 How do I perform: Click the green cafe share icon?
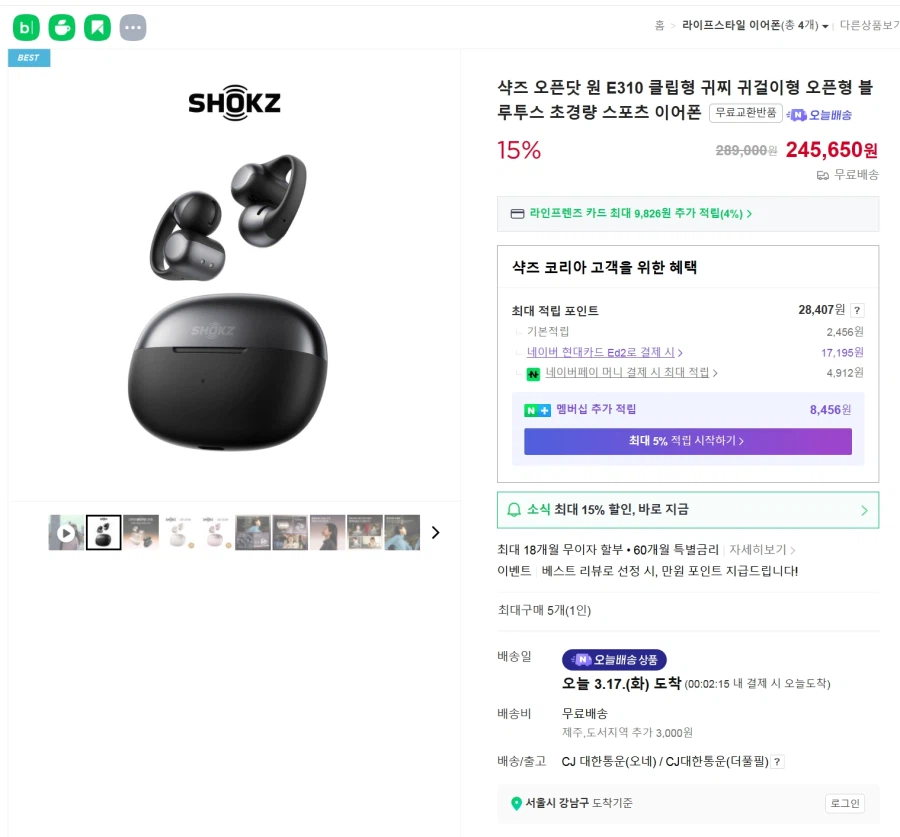click(61, 27)
